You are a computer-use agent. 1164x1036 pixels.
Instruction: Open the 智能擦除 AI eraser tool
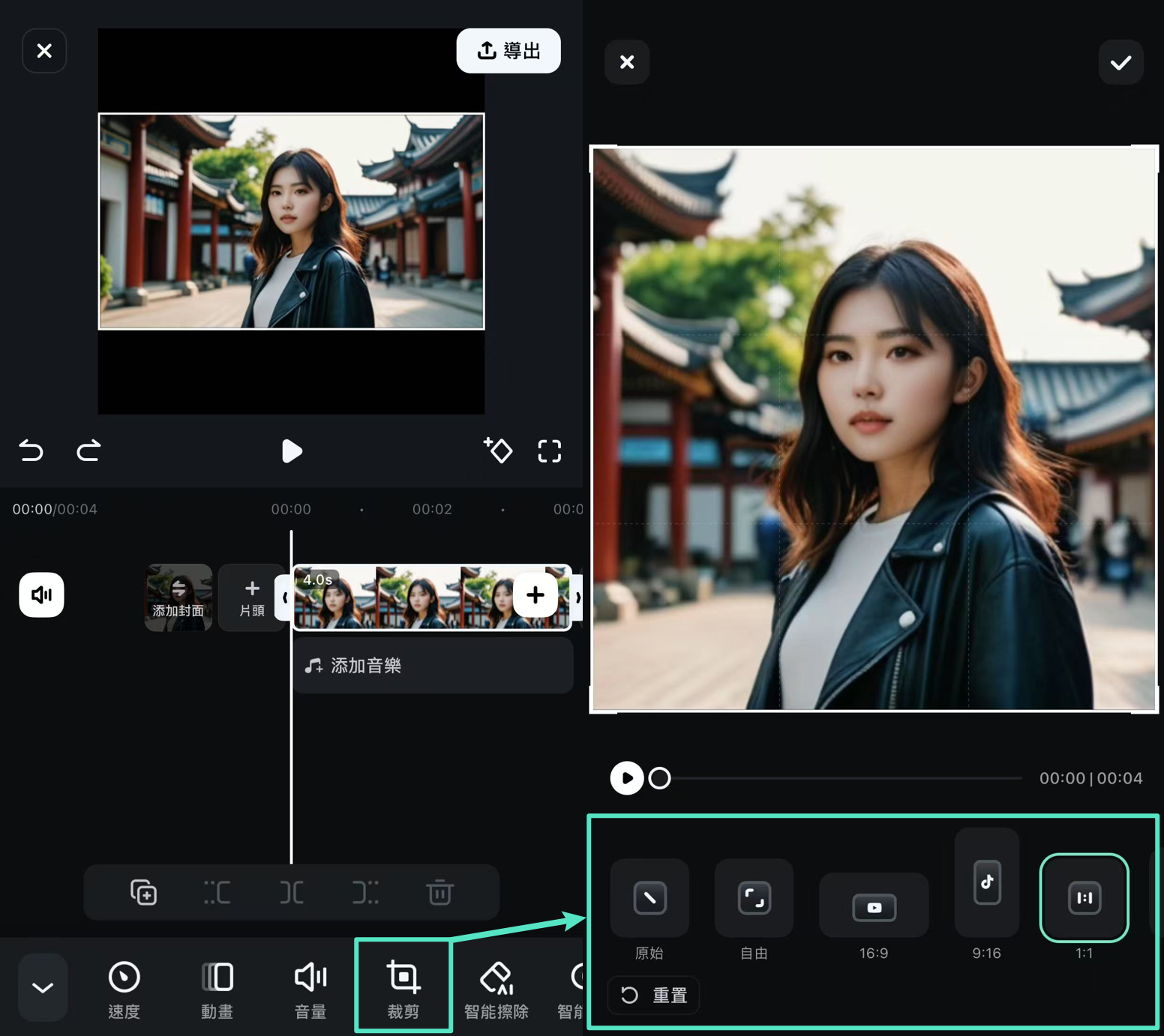496,990
